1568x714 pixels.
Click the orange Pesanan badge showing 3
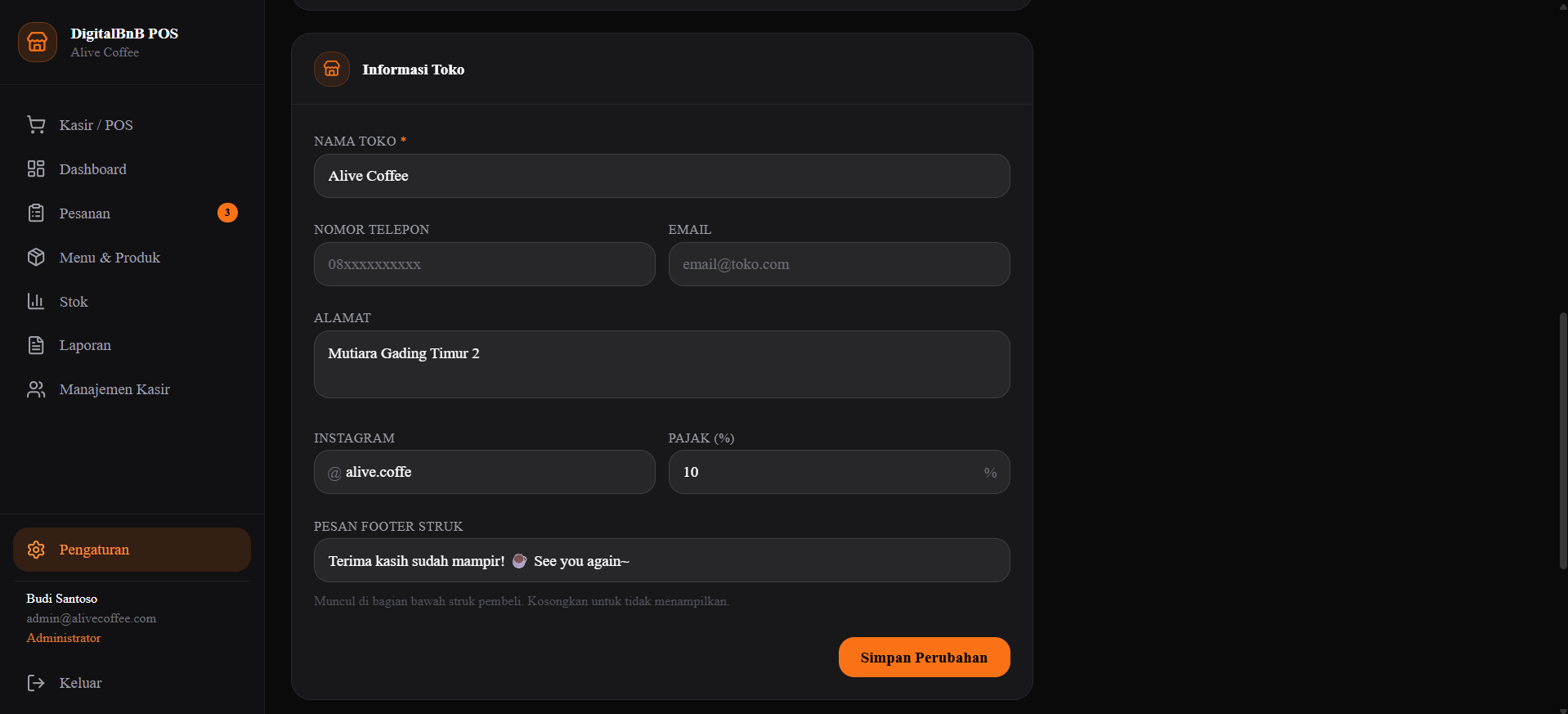(x=227, y=213)
